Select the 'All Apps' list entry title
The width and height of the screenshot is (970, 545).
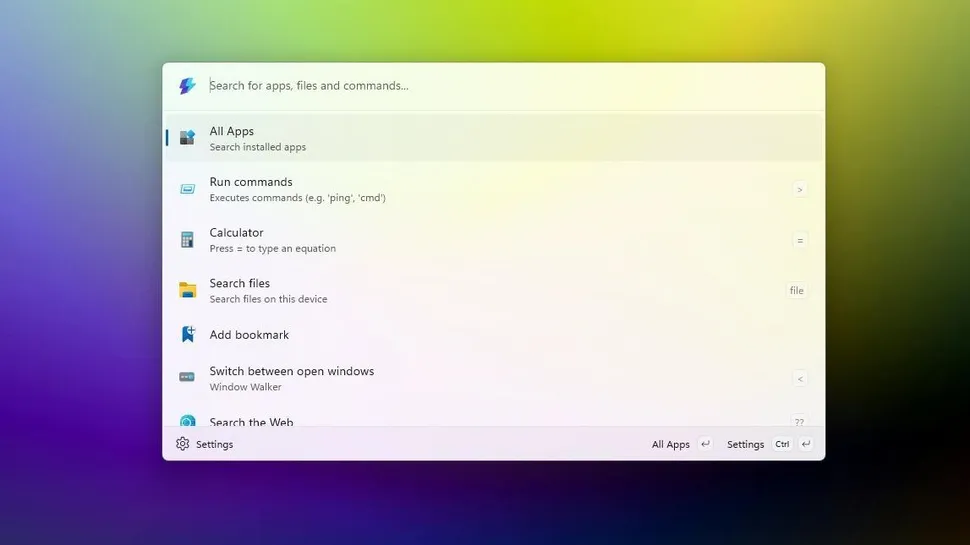pos(232,131)
